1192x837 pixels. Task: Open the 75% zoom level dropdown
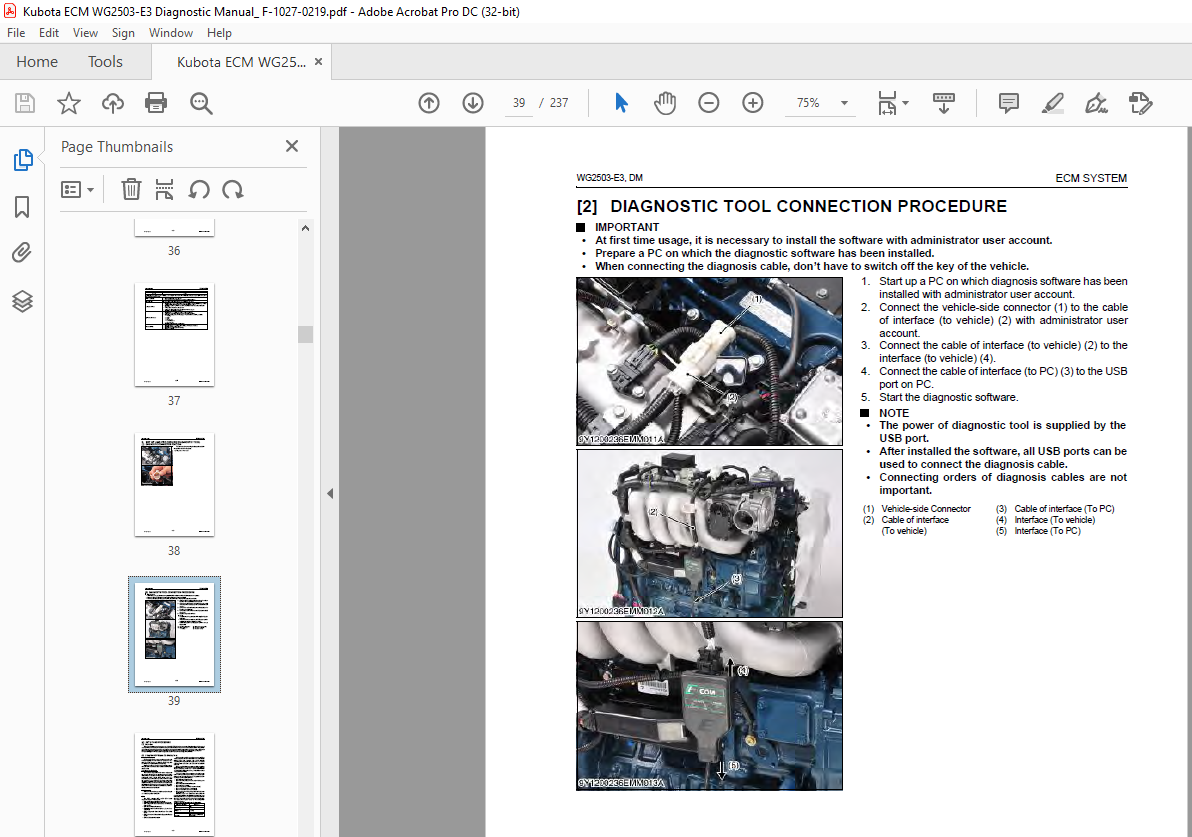coord(821,103)
